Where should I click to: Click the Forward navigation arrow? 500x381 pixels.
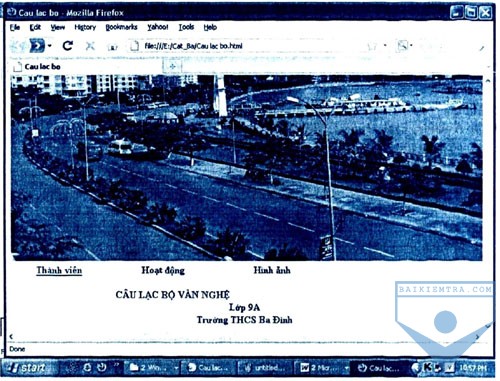pos(37,46)
